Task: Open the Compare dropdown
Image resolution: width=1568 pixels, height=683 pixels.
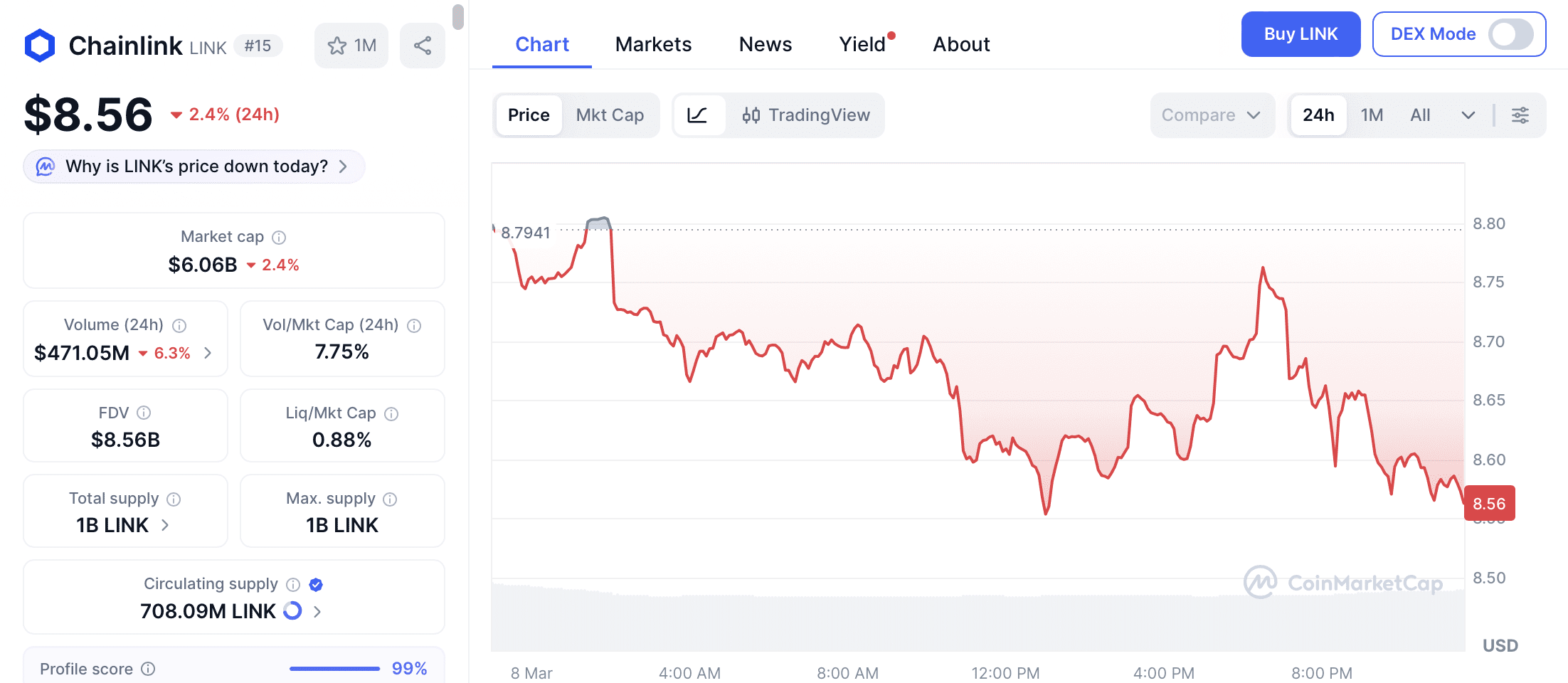Action: (x=1212, y=115)
